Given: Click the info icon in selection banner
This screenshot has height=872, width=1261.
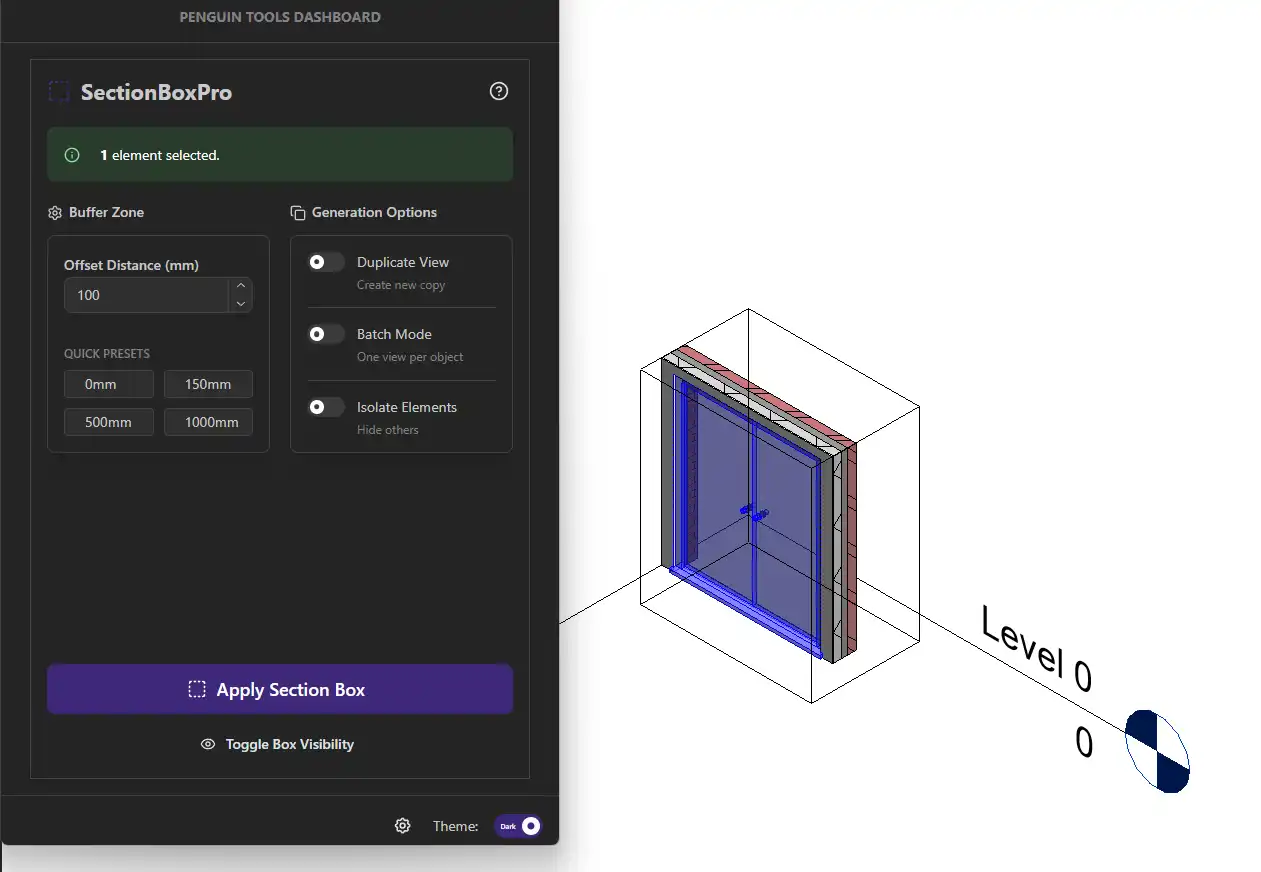Looking at the screenshot, I should (x=72, y=155).
